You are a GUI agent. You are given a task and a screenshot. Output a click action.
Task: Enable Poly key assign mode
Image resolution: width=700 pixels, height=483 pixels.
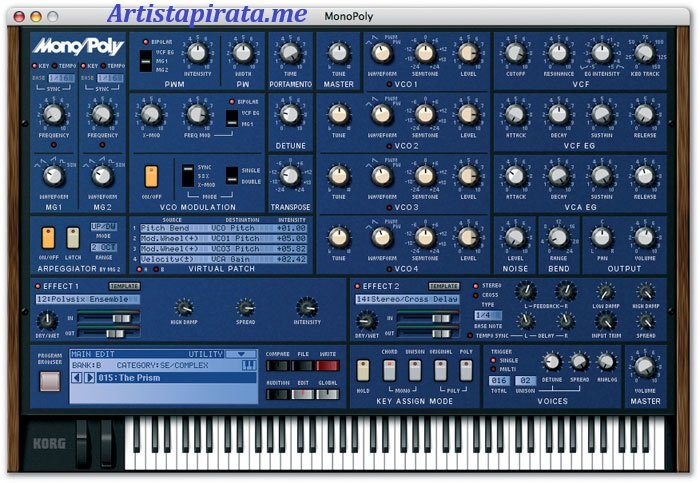click(466, 371)
